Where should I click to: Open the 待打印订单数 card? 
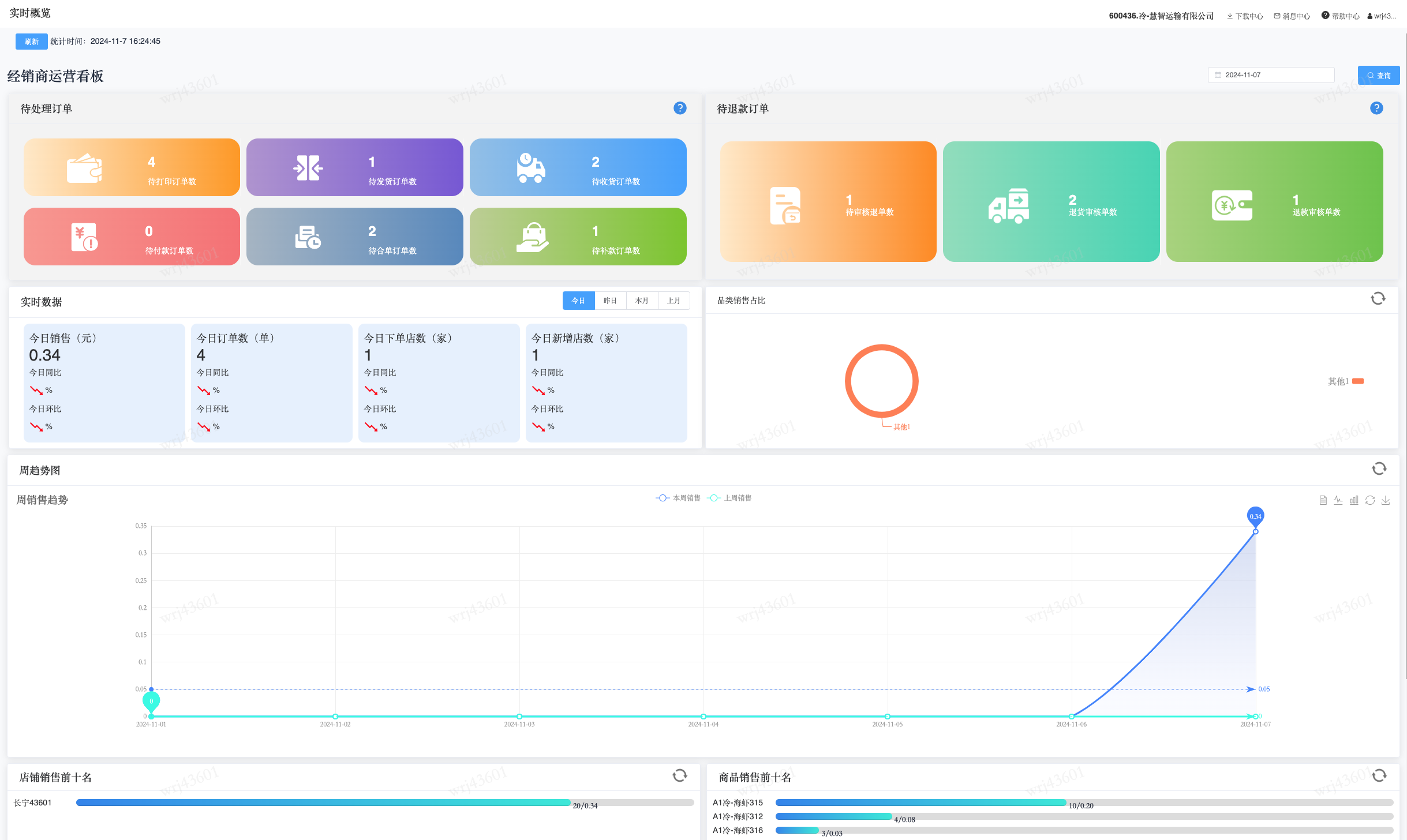132,167
